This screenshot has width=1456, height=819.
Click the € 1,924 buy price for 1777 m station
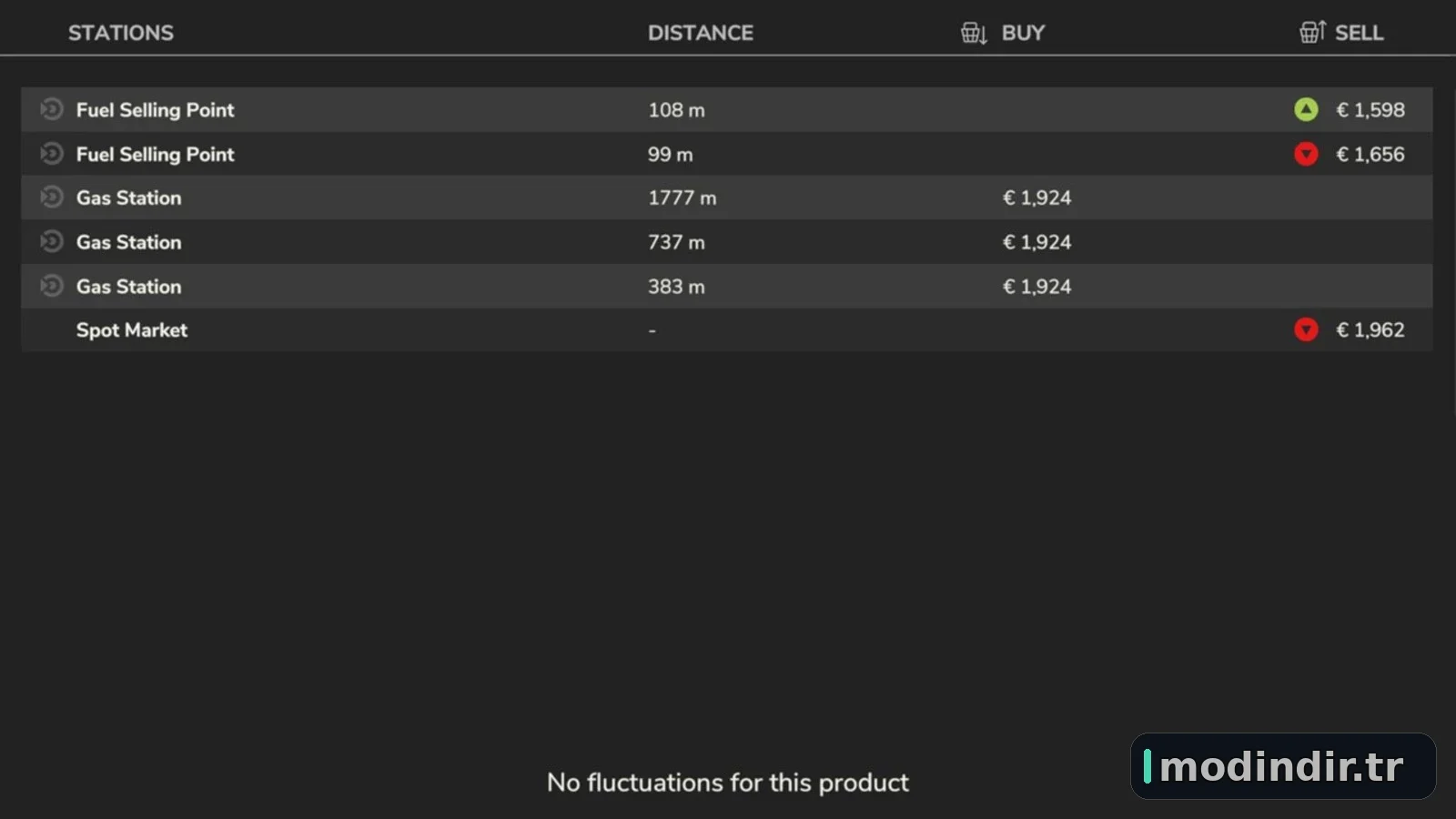click(x=1036, y=197)
